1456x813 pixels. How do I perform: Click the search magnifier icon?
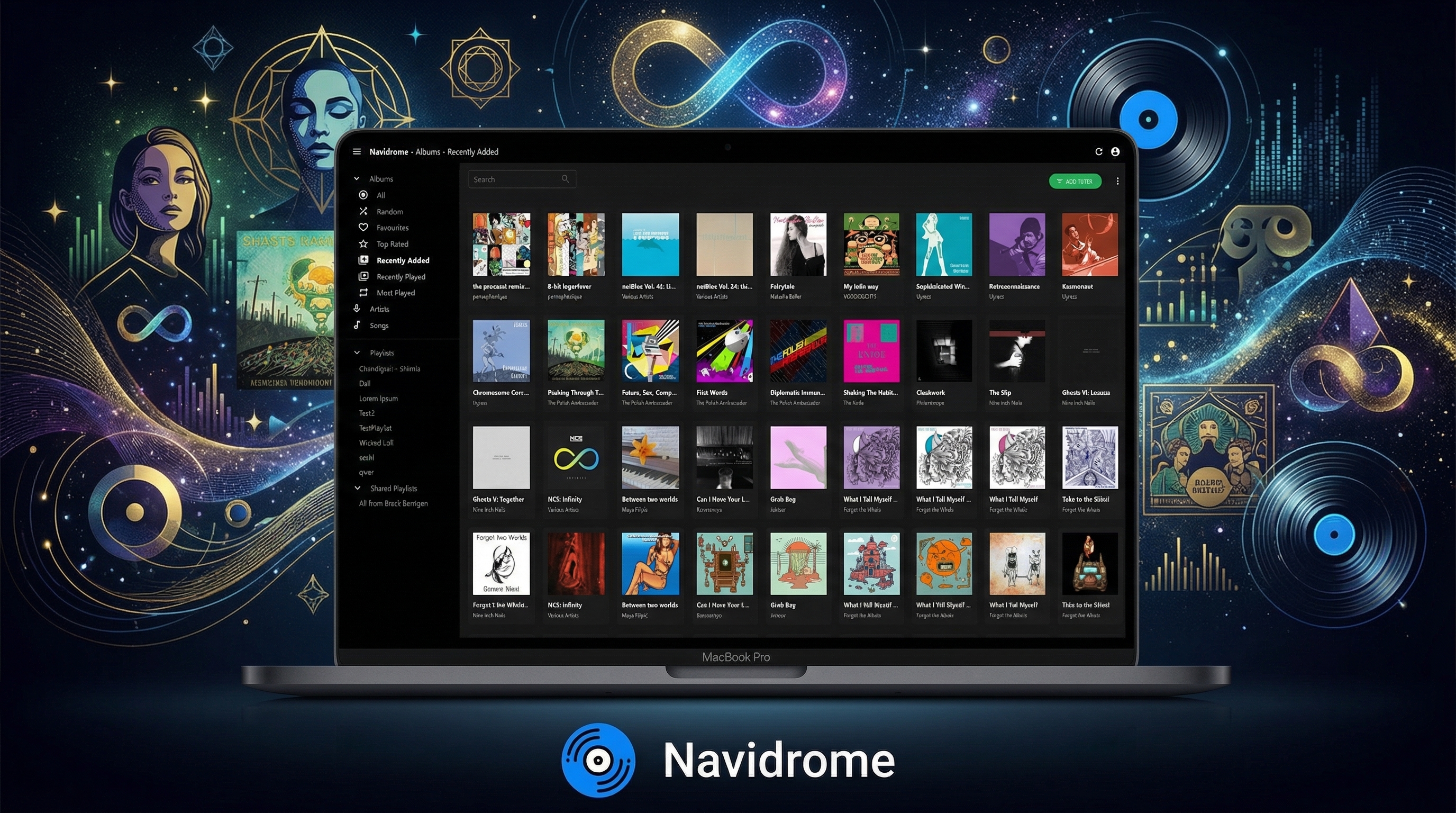(x=565, y=179)
